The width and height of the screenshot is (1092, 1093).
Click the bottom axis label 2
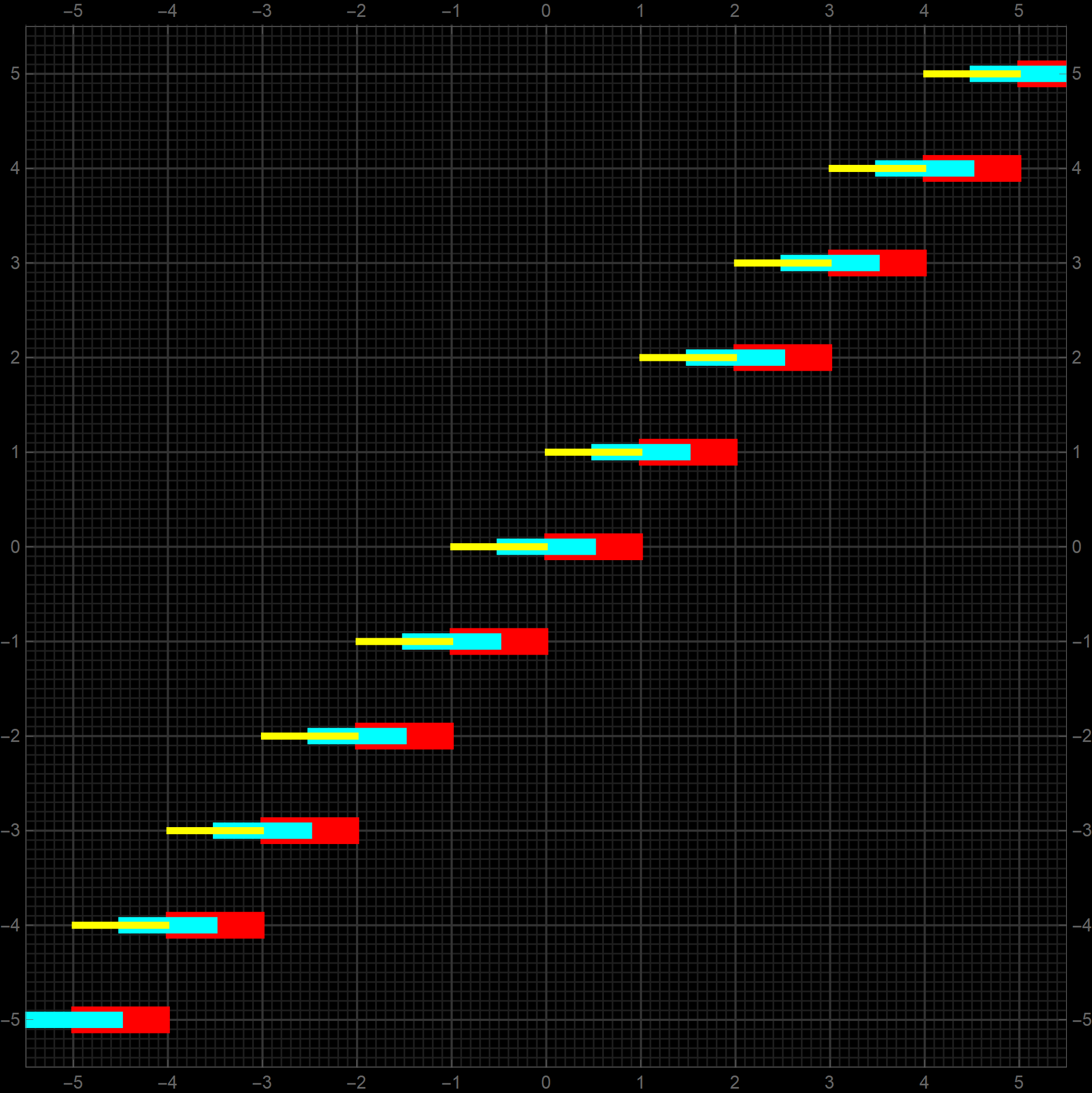point(734,1082)
